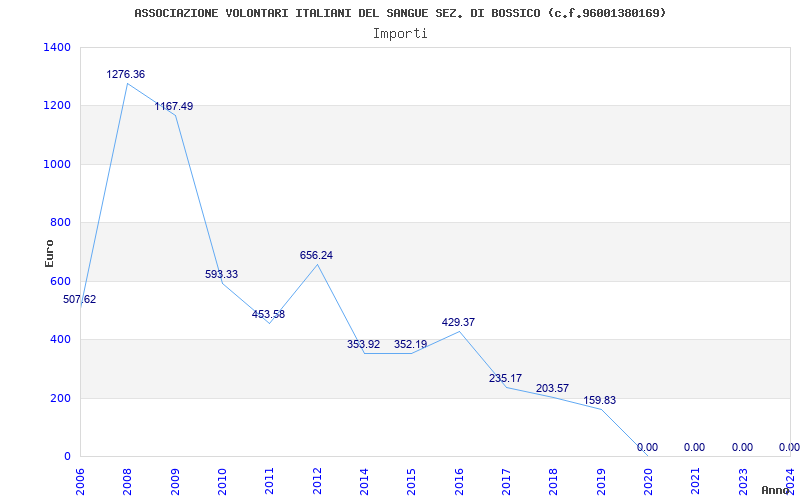Screen dimensions: 800x500
Task: Click the x-axis year 2010
Action: (222, 482)
